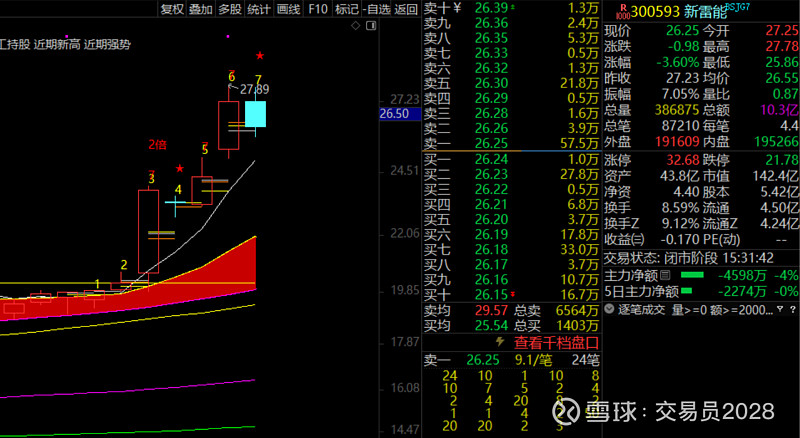Open the F10 company info tab
Screen dimensions: 800x438
click(318, 9)
